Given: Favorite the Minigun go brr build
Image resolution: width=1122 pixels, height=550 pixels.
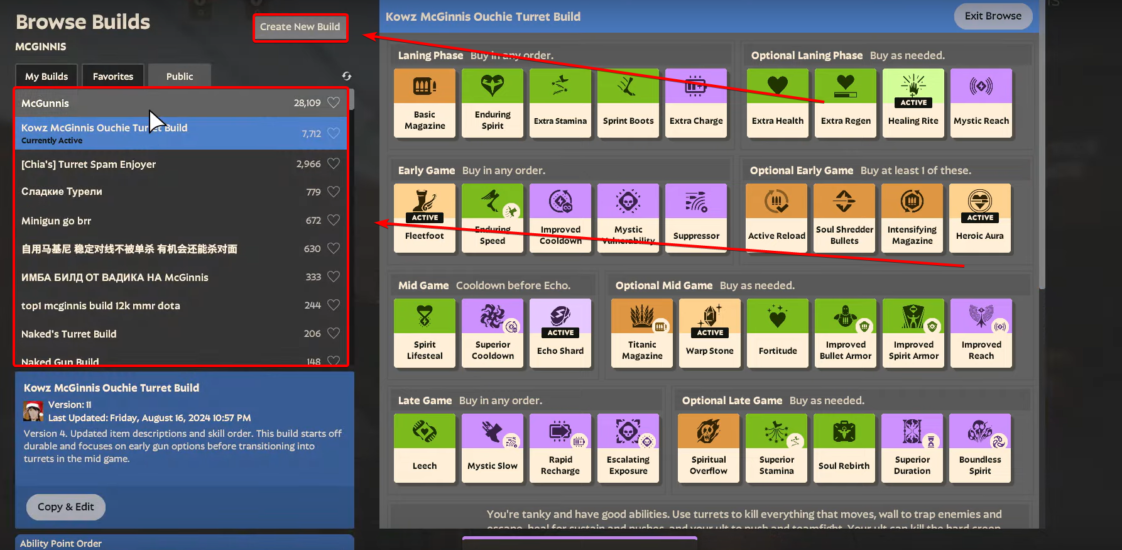Looking at the screenshot, I should coord(333,220).
